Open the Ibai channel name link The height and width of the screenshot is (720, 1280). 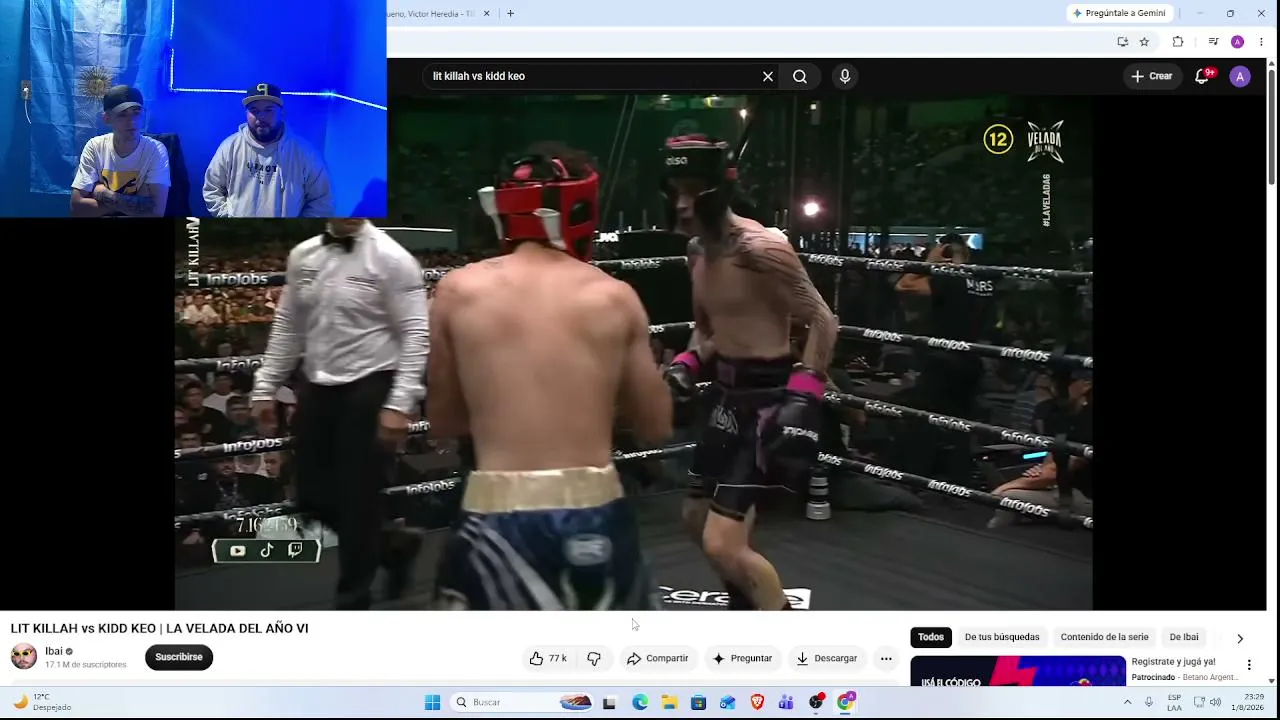pyautogui.click(x=54, y=651)
